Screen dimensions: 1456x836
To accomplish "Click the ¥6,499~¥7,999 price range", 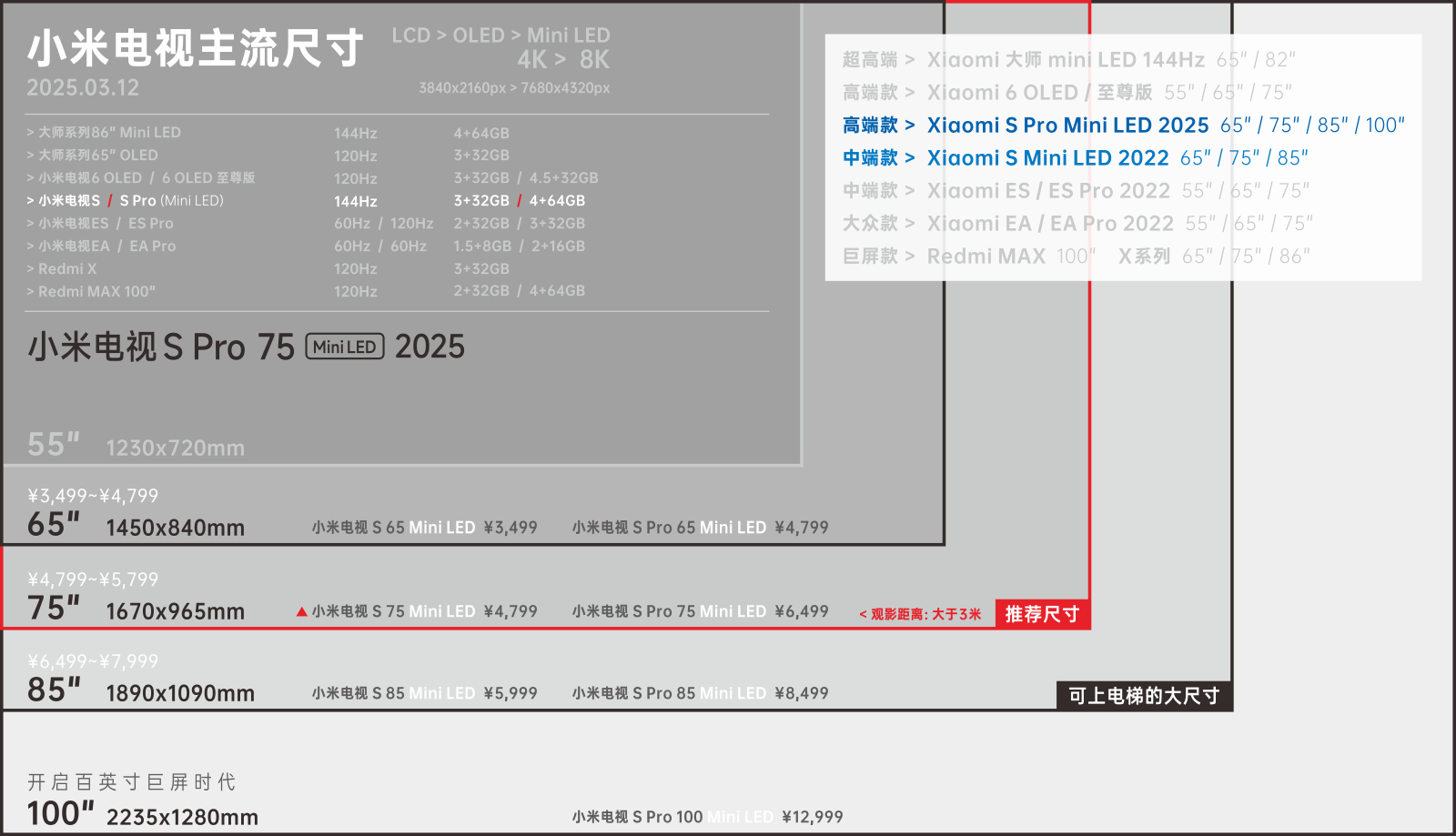I will click(93, 661).
